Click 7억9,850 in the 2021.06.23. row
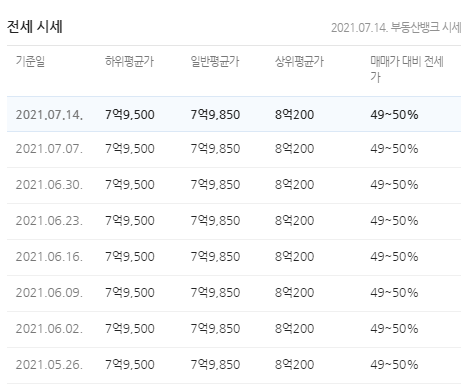Screen dimensions: 467x387 215,221
